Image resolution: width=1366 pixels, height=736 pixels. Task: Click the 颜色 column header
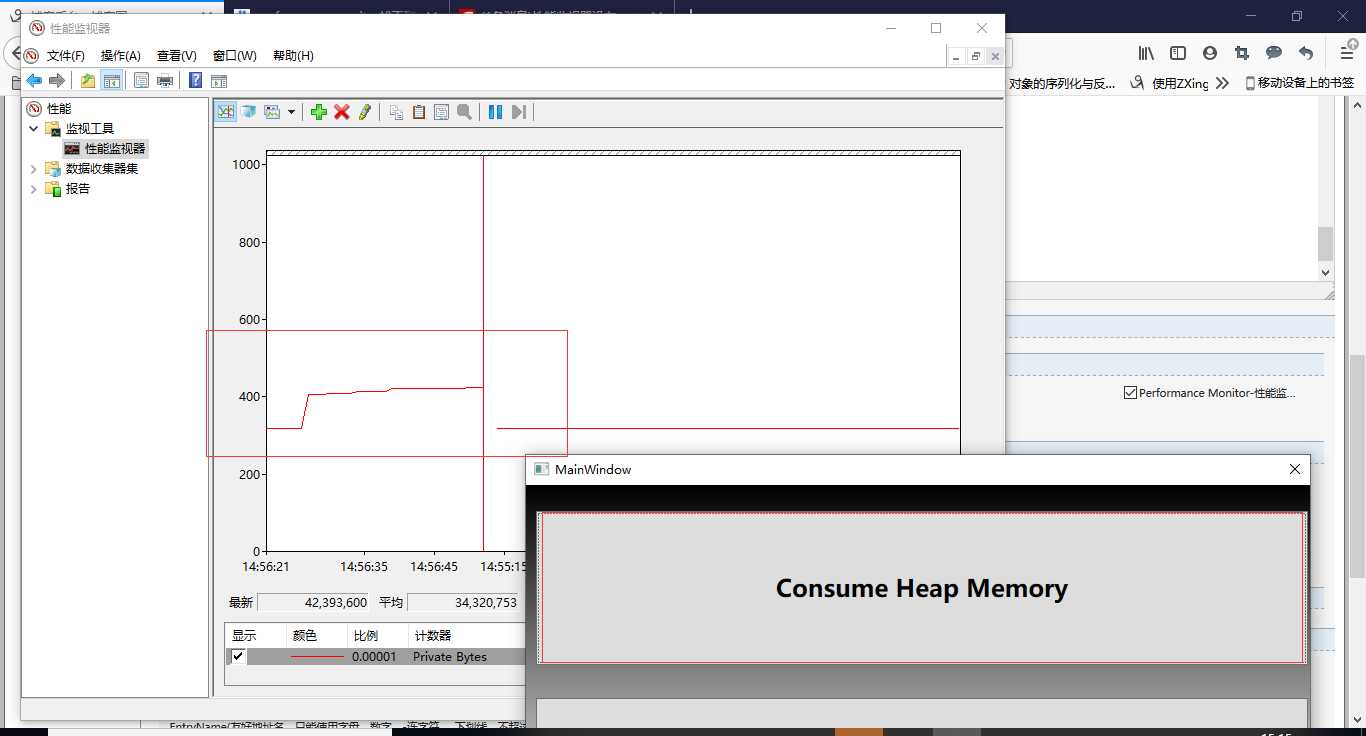[x=305, y=636]
